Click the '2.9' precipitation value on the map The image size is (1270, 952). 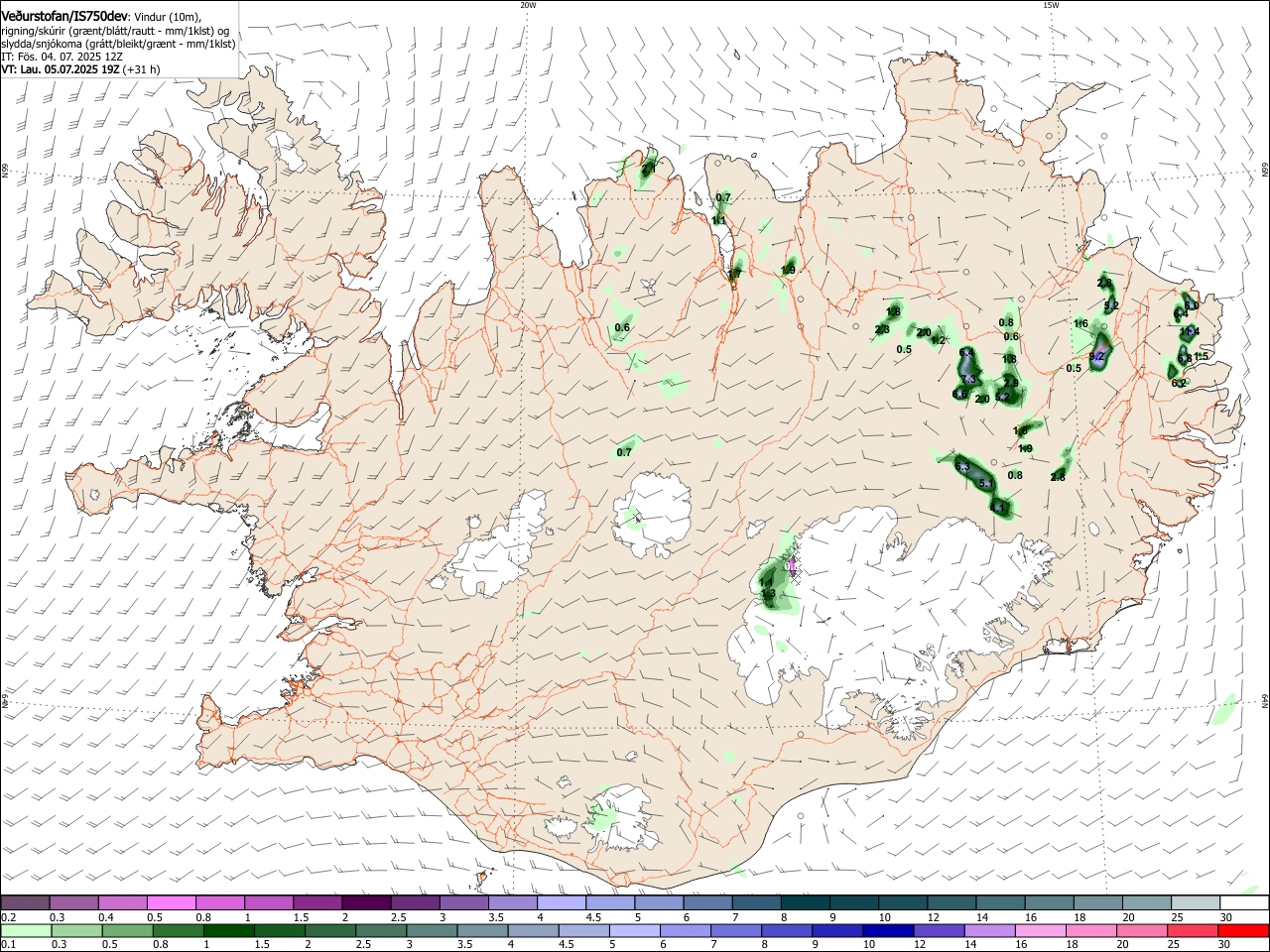pyautogui.click(x=1011, y=383)
